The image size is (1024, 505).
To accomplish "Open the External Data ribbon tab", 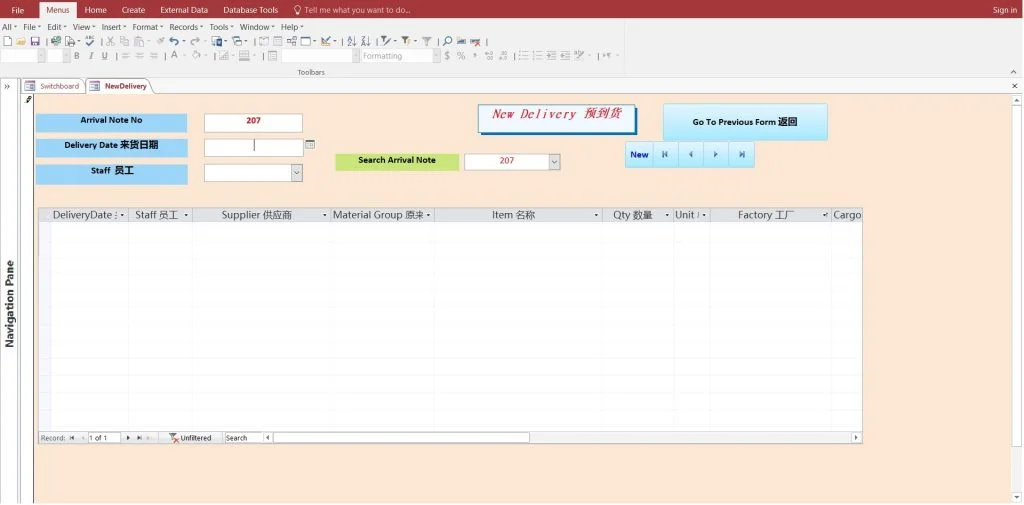I will coord(184,10).
